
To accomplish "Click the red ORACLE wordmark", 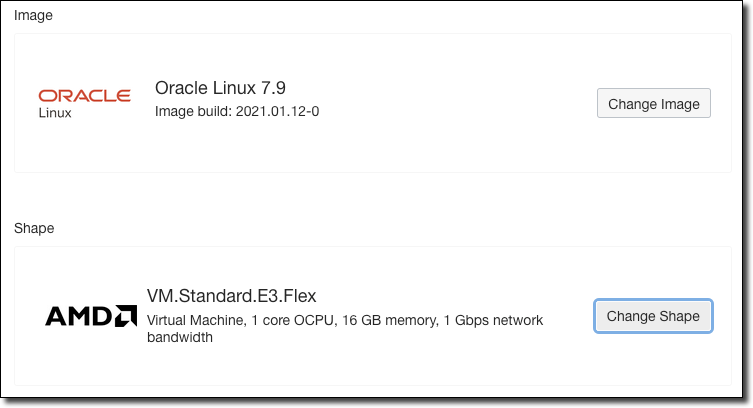I will [84, 96].
